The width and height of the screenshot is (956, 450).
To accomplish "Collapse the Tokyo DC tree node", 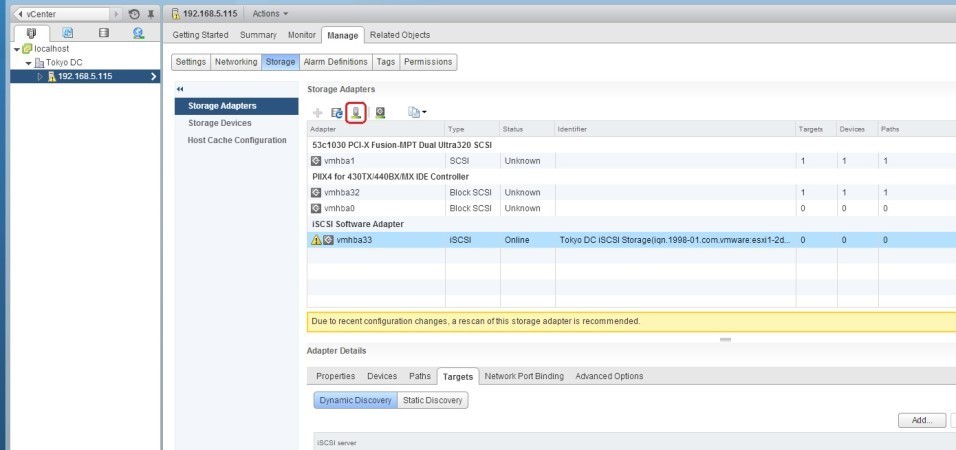I will click(28, 63).
